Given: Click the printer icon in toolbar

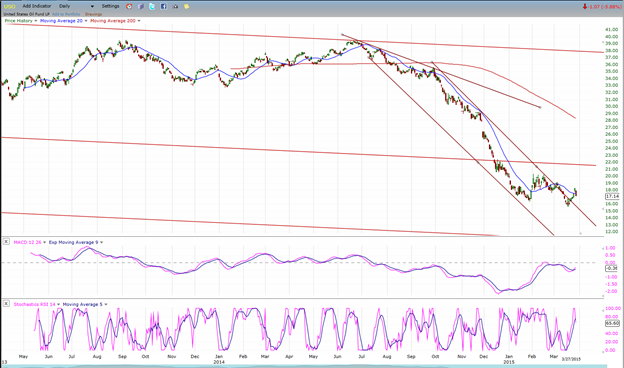Looking at the screenshot, I should (x=175, y=6).
